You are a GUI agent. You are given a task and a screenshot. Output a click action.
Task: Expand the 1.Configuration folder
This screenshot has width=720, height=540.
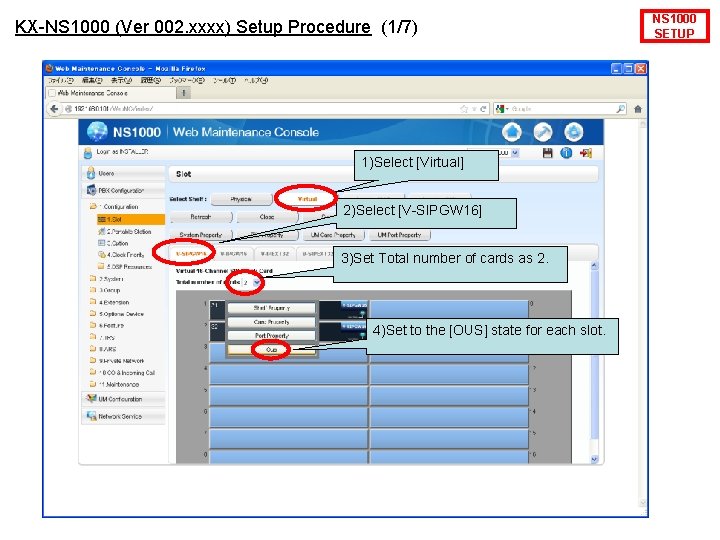click(x=114, y=207)
